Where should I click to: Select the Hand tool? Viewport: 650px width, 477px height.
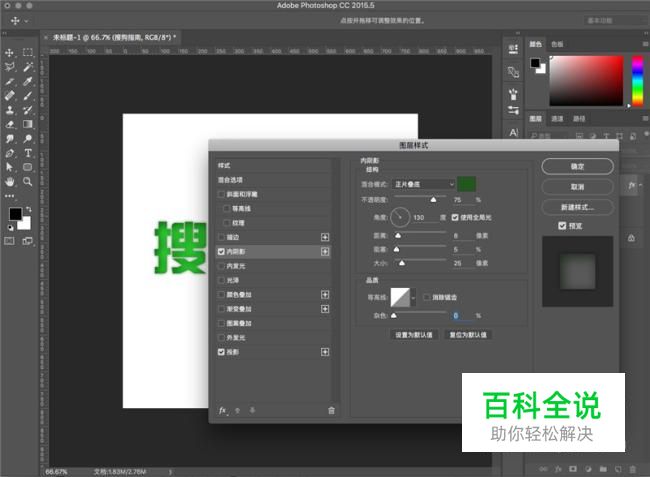point(9,182)
